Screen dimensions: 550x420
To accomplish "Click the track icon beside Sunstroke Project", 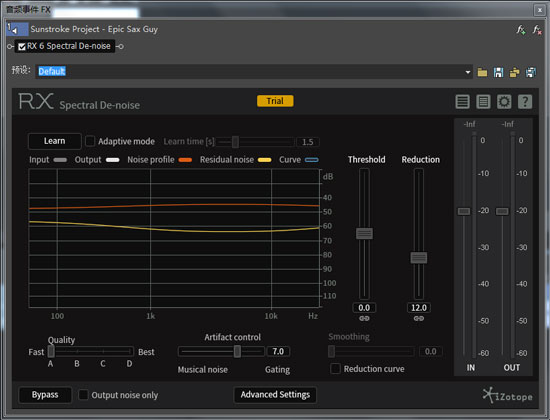I will (x=17, y=29).
